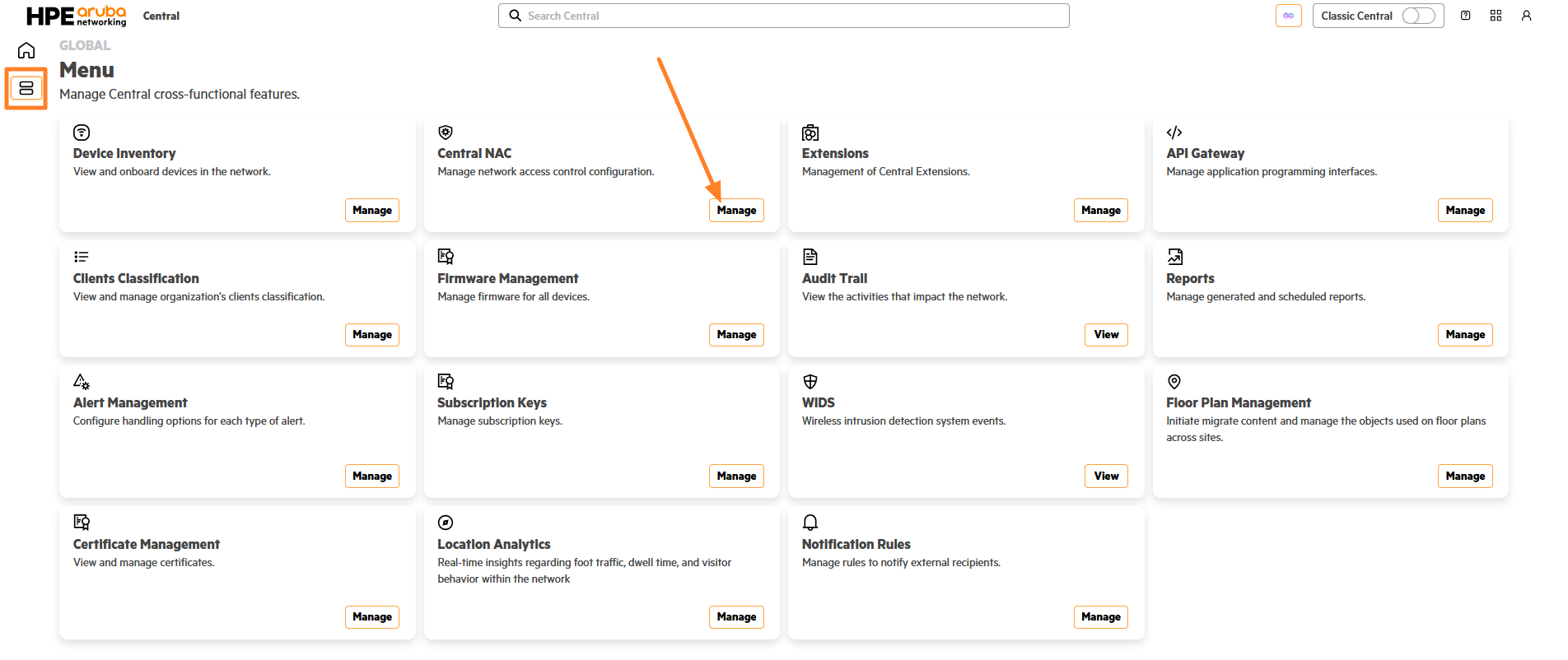Open the Home icon in left sidebar
Viewport: 1568px width, 660px height.
coord(26,50)
